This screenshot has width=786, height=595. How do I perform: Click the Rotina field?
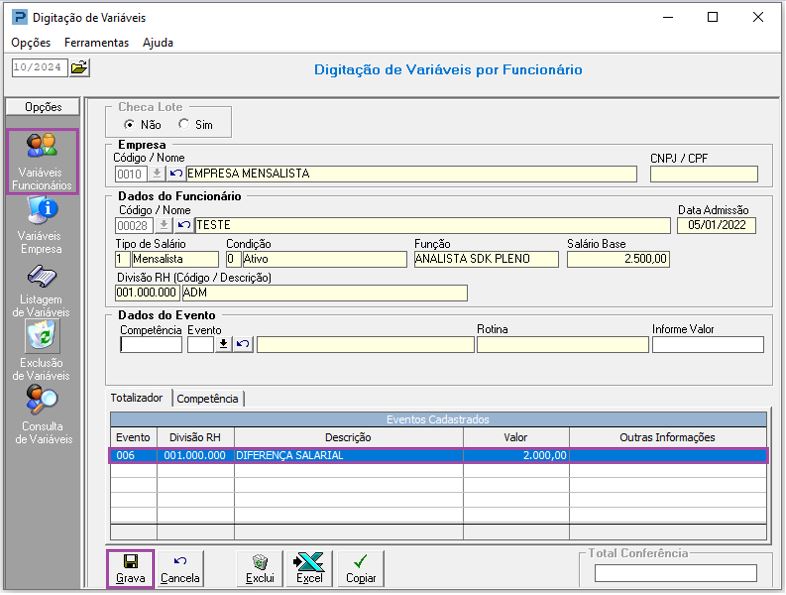tap(562, 344)
